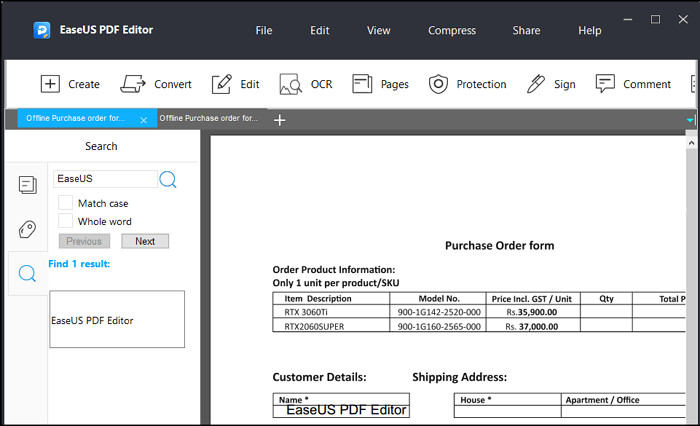Image resolution: width=700 pixels, height=426 pixels.
Task: Click the Name field text EaseUS PDF Editor
Action: pyautogui.click(x=346, y=410)
